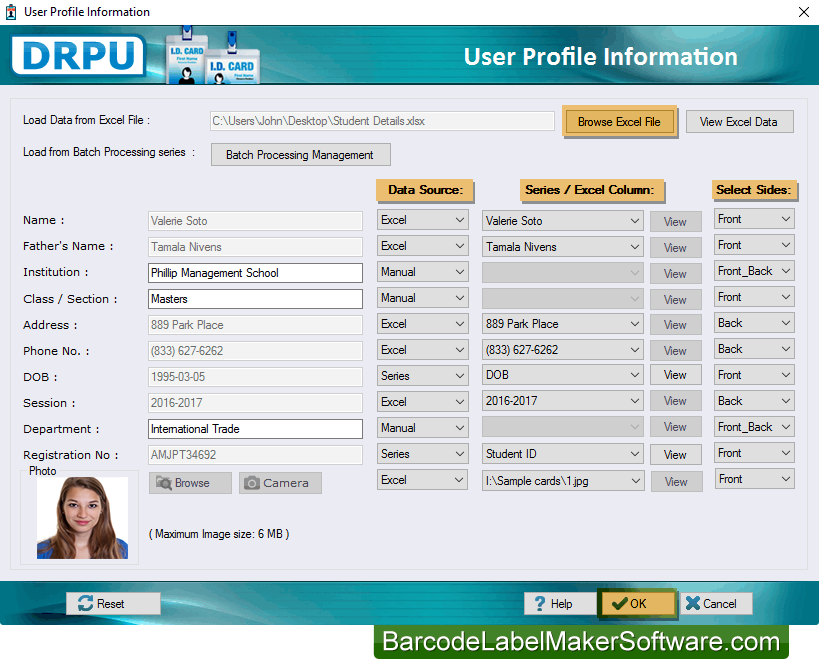Open Address row Back sides dropdown

click(754, 323)
